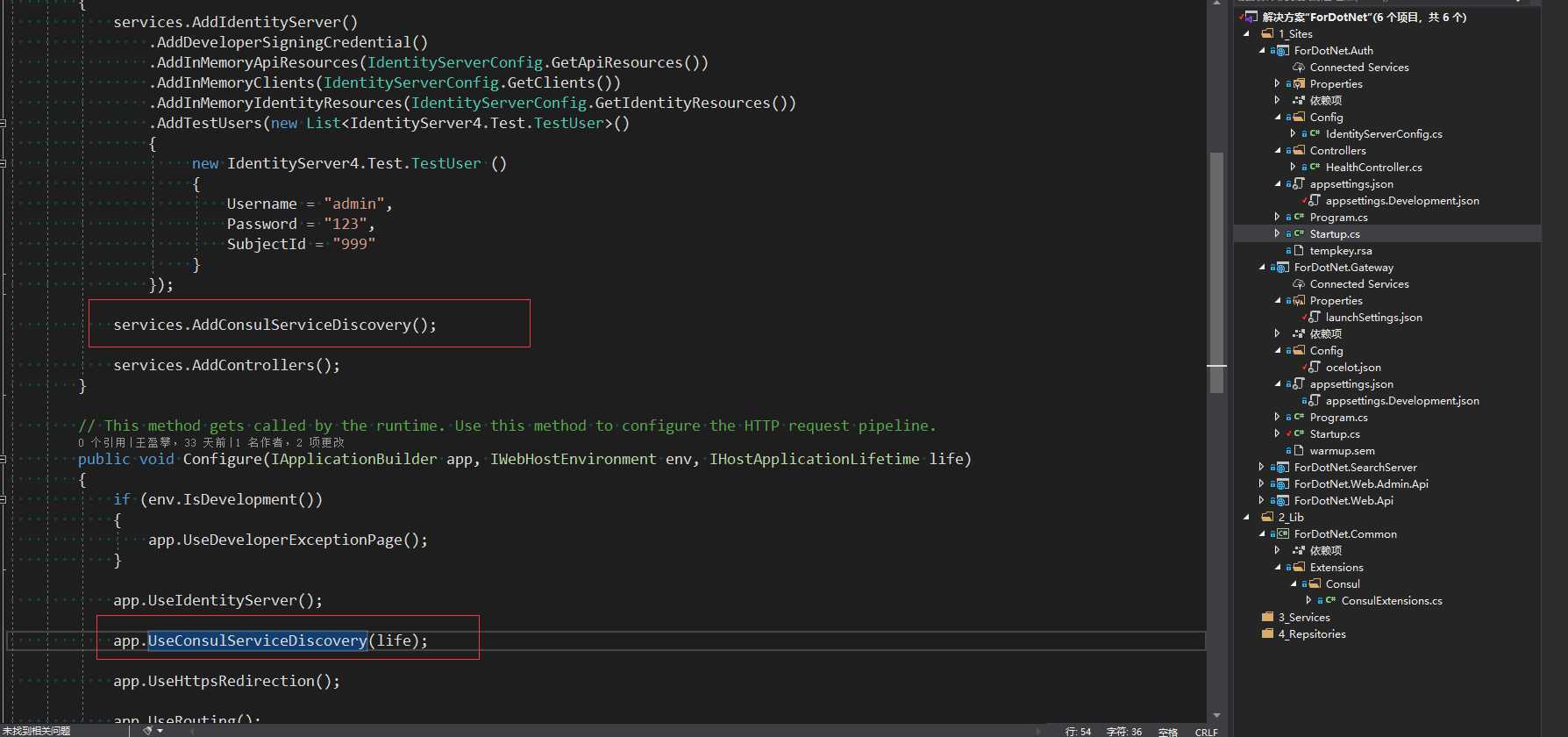Image resolution: width=1568 pixels, height=737 pixels.
Task: Expand IdentityServerConfig.cs file node
Action: [1293, 133]
